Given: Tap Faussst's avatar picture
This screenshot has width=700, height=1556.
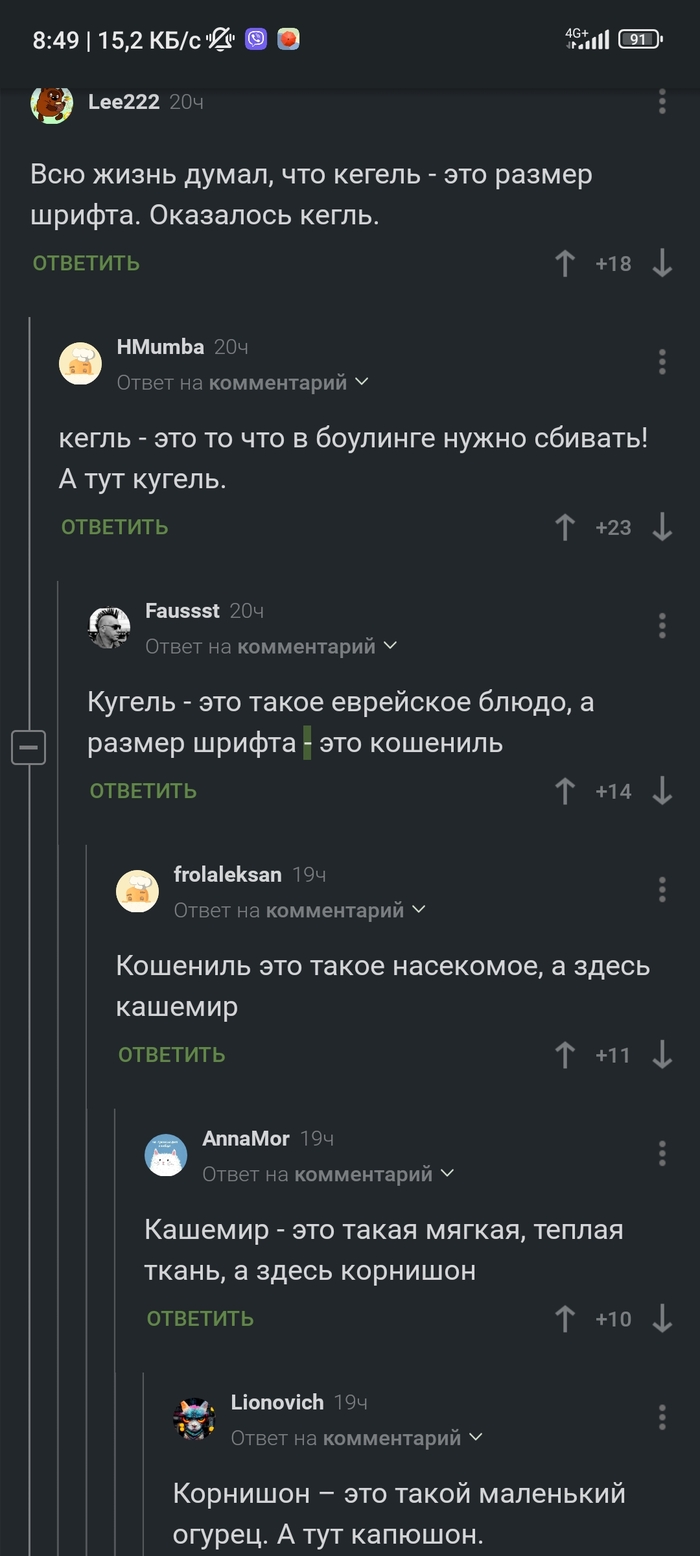Looking at the screenshot, I should coord(109,627).
